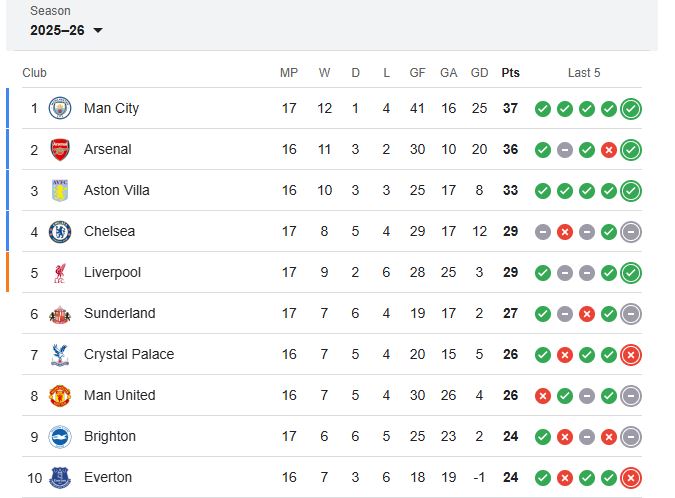Click the Last 5 column header
This screenshot has width=675, height=498.
tap(584, 73)
